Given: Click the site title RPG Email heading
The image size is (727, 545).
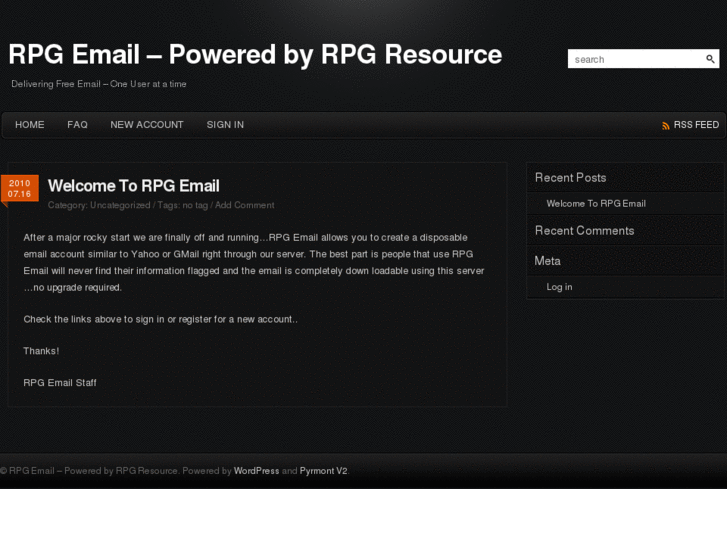Looking at the screenshot, I should (x=255, y=55).
